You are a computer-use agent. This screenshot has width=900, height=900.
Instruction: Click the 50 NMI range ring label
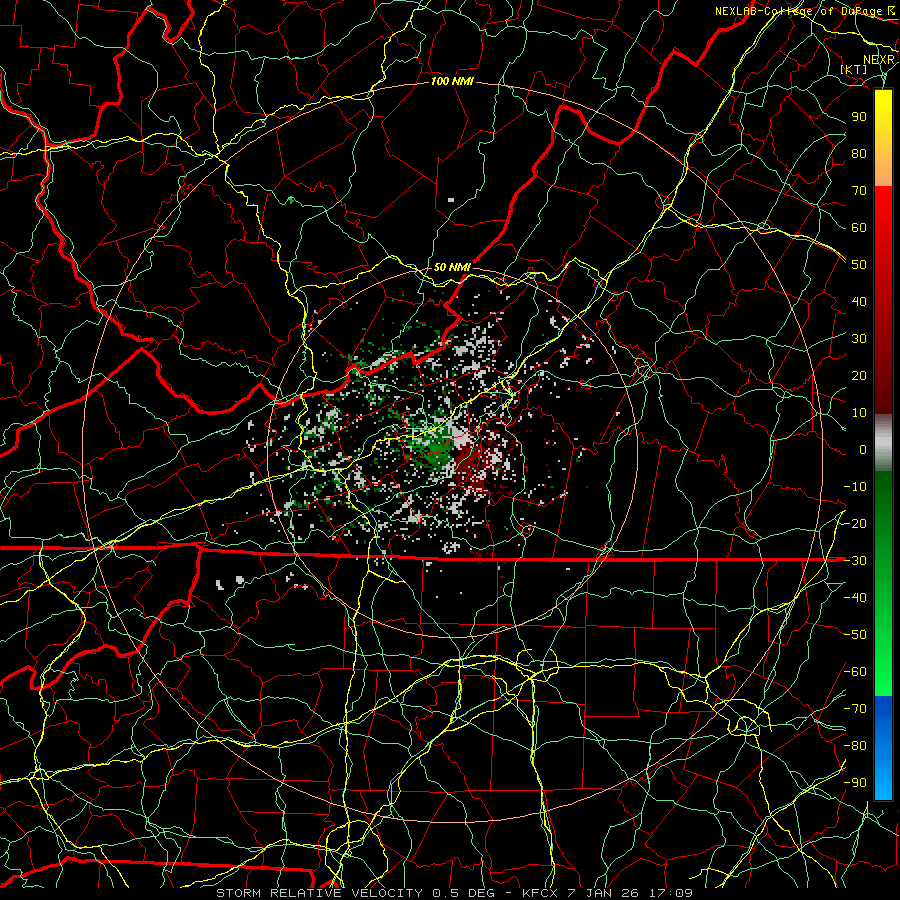[x=452, y=267]
